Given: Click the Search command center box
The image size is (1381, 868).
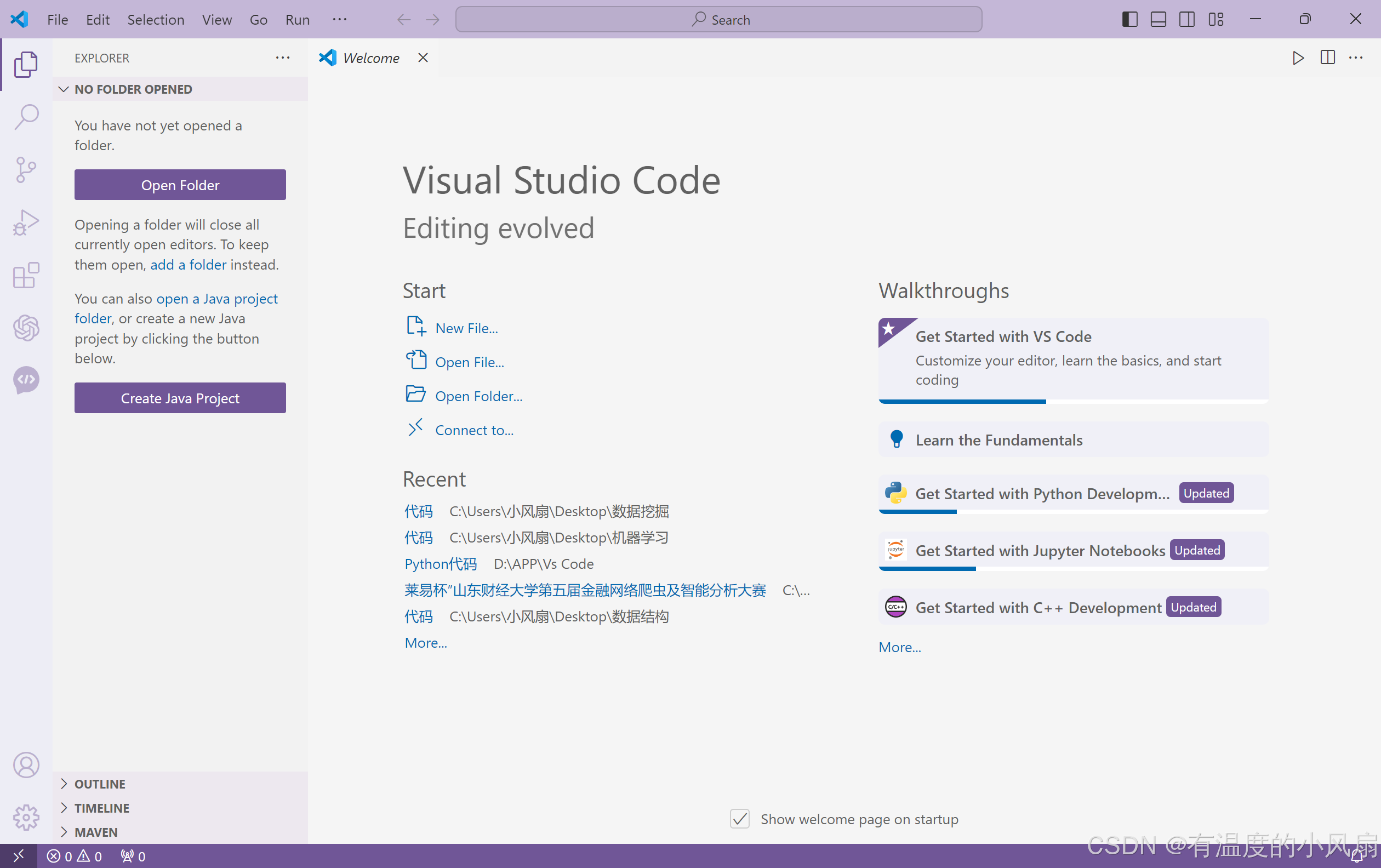Looking at the screenshot, I should pos(718,20).
